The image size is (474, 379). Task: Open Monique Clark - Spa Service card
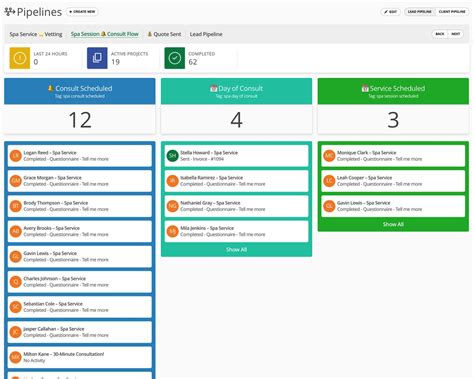[393, 156]
